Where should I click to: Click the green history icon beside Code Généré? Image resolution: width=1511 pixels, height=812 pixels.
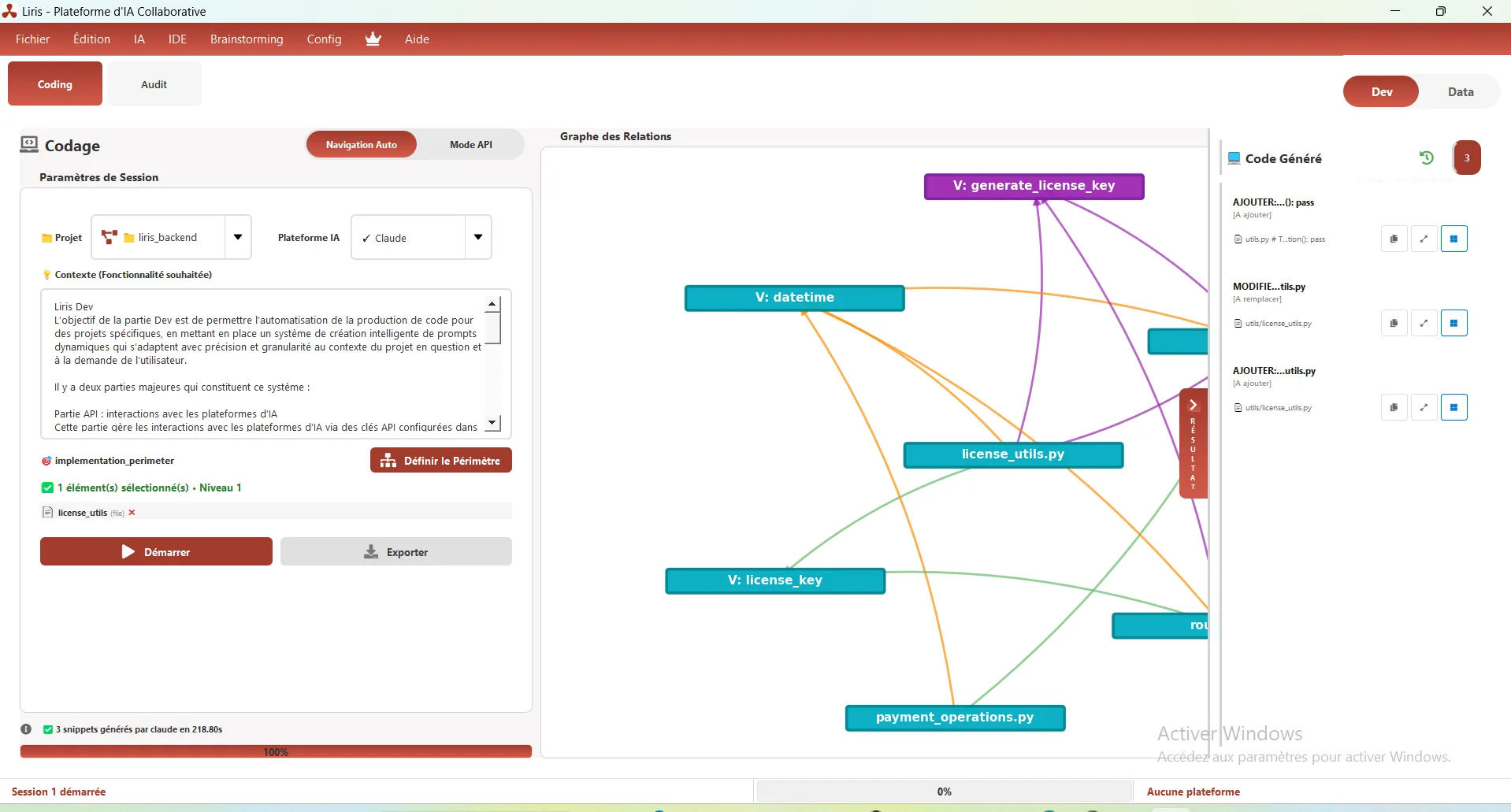click(1426, 158)
